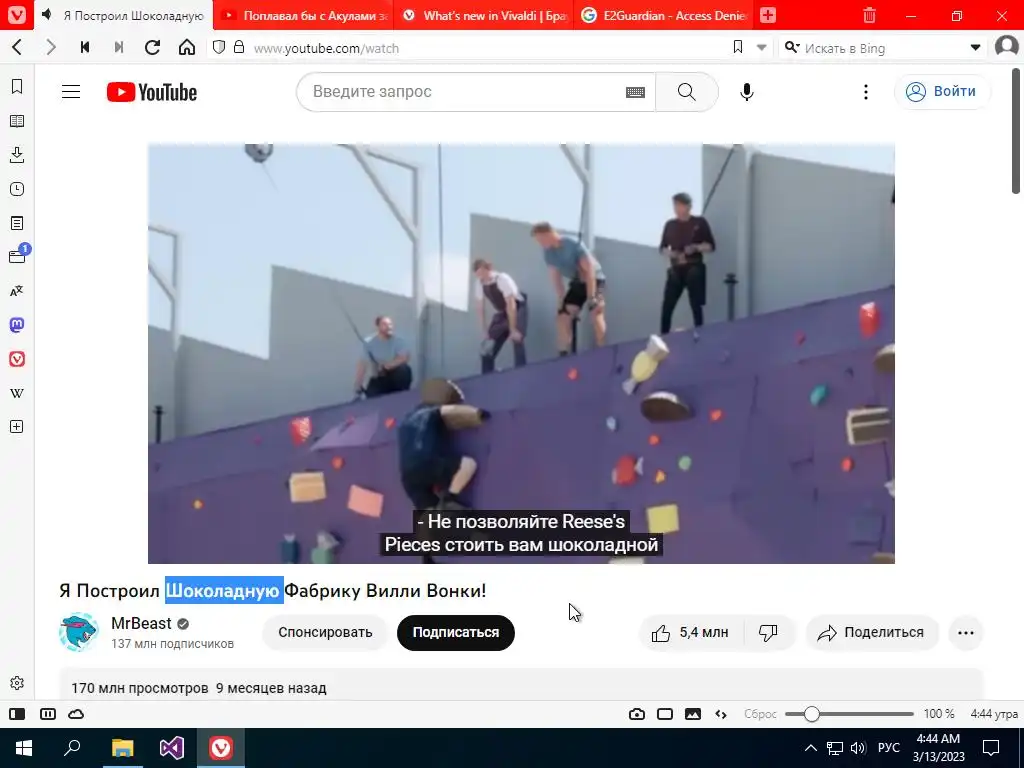Click on the video player
1024x768 pixels.
521,353
